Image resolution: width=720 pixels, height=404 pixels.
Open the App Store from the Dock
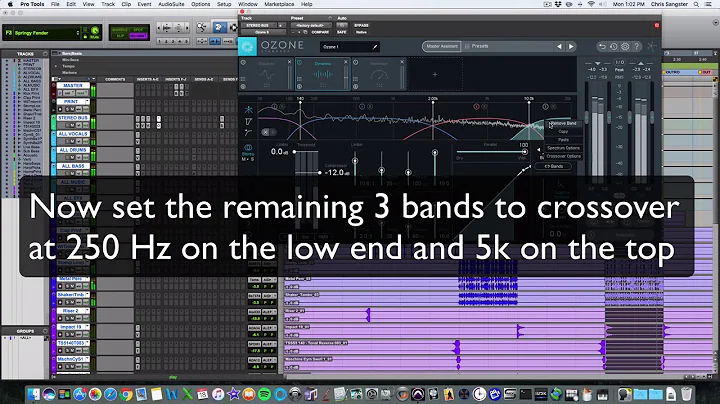(x=79, y=394)
